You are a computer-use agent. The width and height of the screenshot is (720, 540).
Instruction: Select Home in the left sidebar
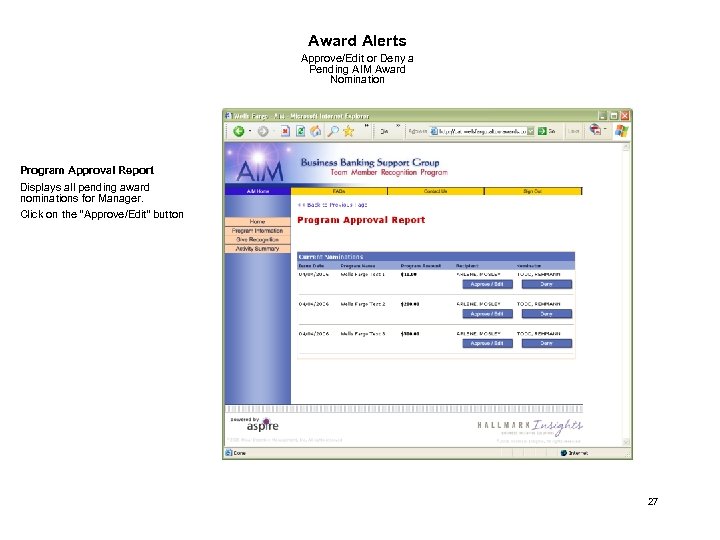click(258, 221)
